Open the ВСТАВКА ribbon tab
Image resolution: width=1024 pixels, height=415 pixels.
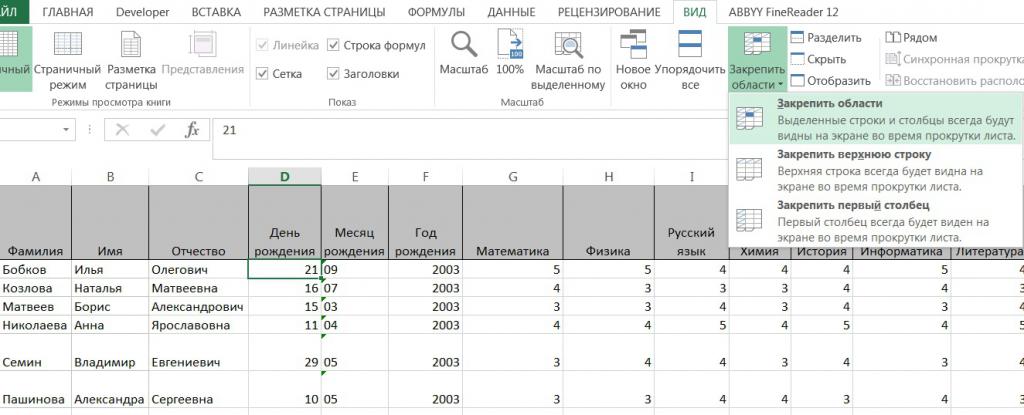216,12
